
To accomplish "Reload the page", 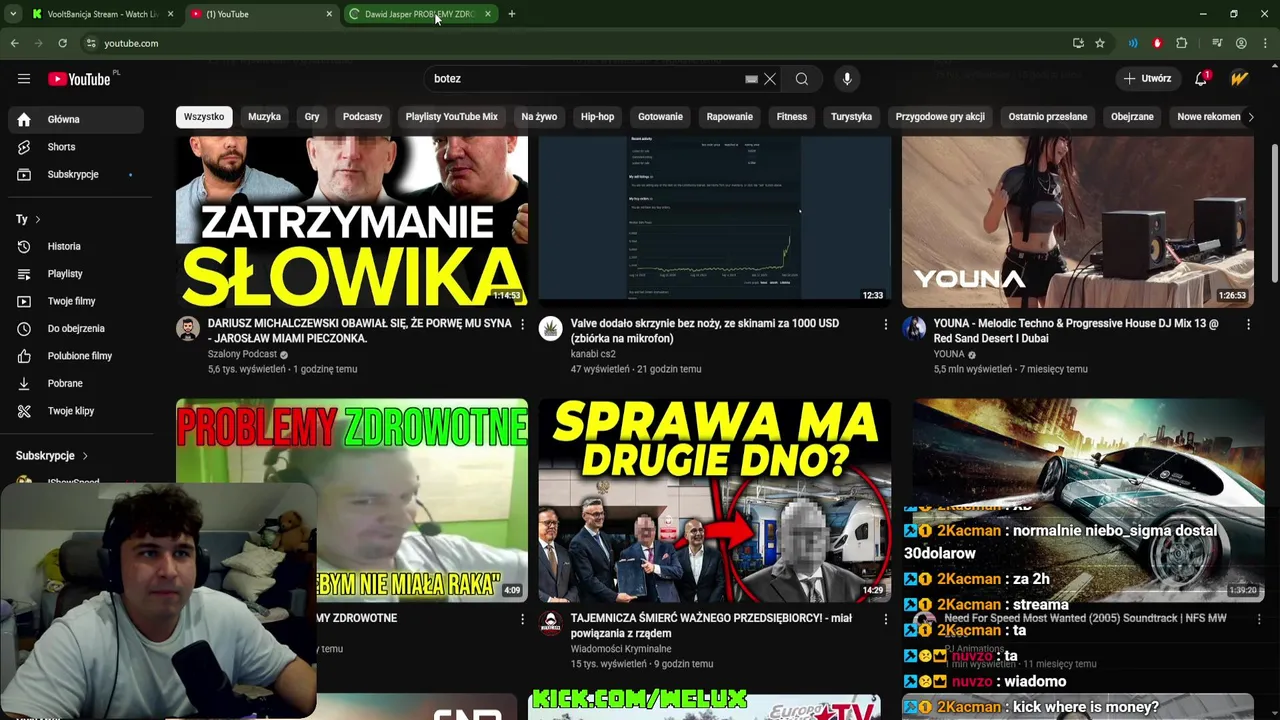I will (x=62, y=43).
